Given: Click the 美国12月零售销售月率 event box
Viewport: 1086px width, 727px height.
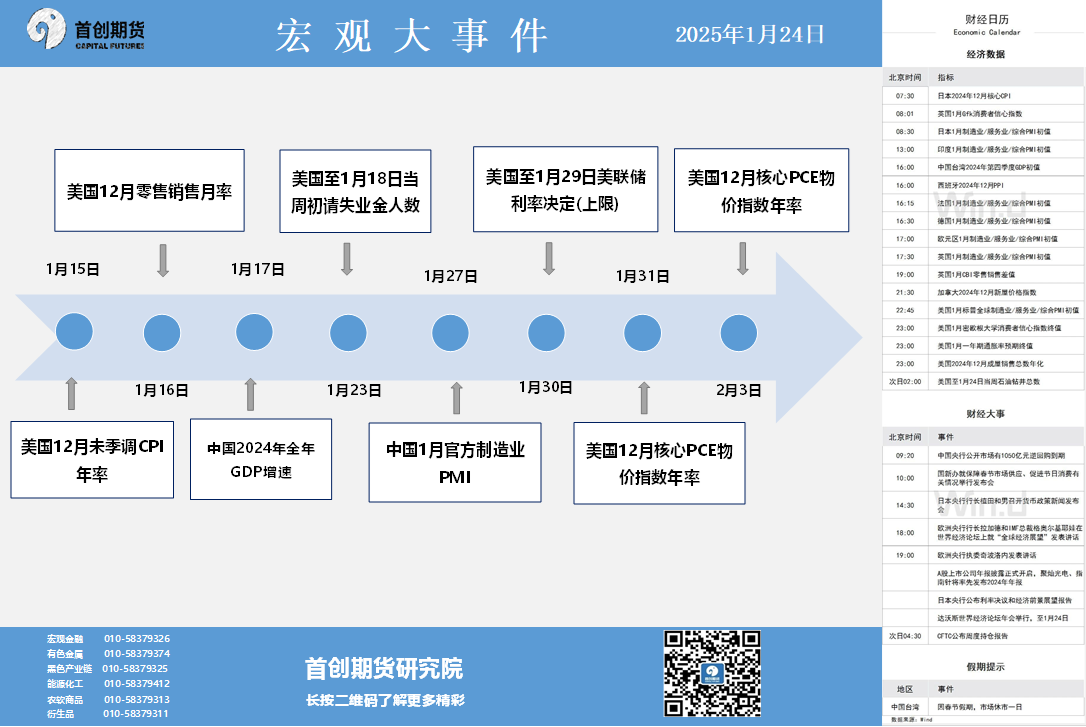Looking at the screenshot, I should 150,190.
